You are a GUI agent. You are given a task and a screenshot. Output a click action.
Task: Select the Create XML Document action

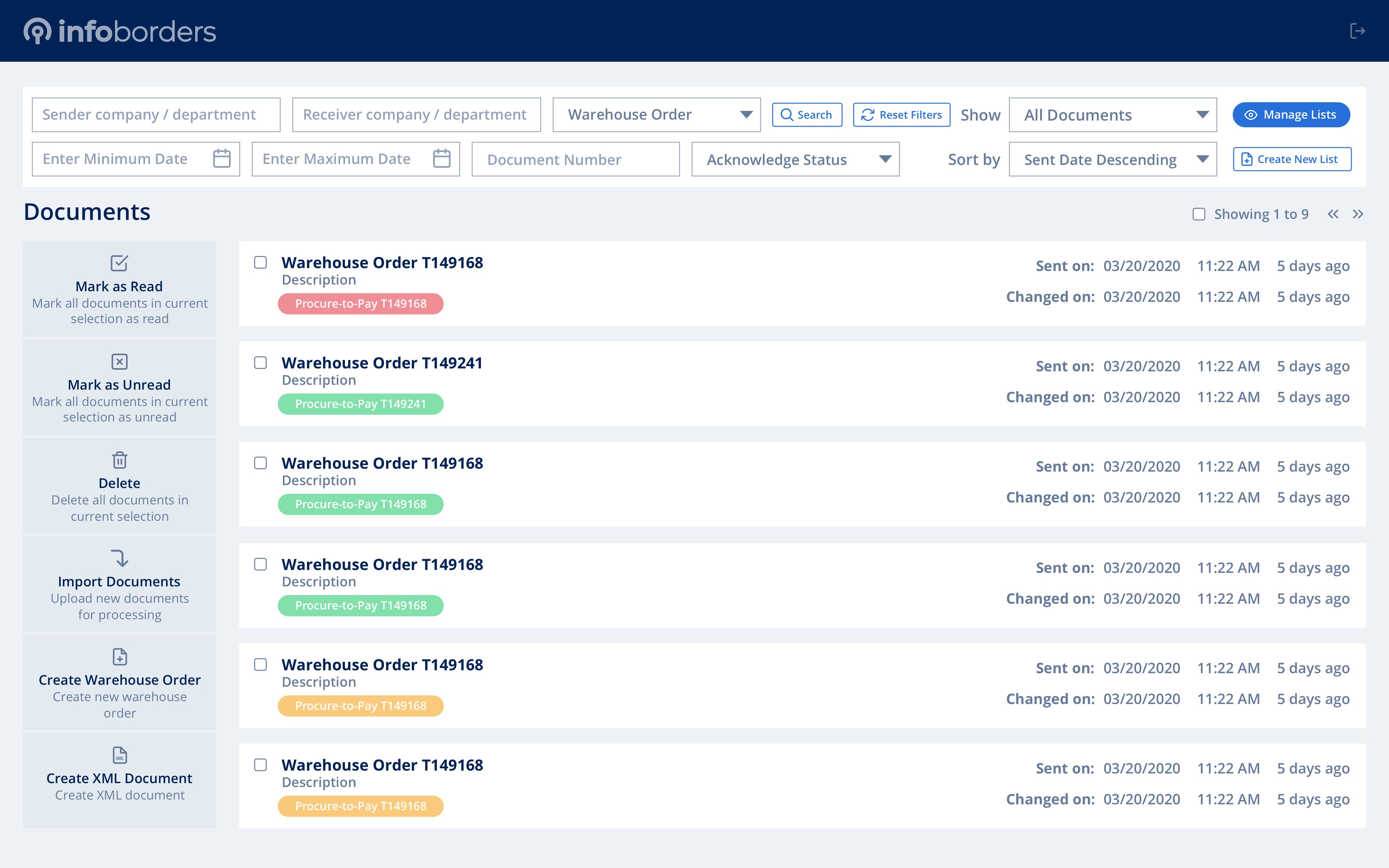coord(119,781)
